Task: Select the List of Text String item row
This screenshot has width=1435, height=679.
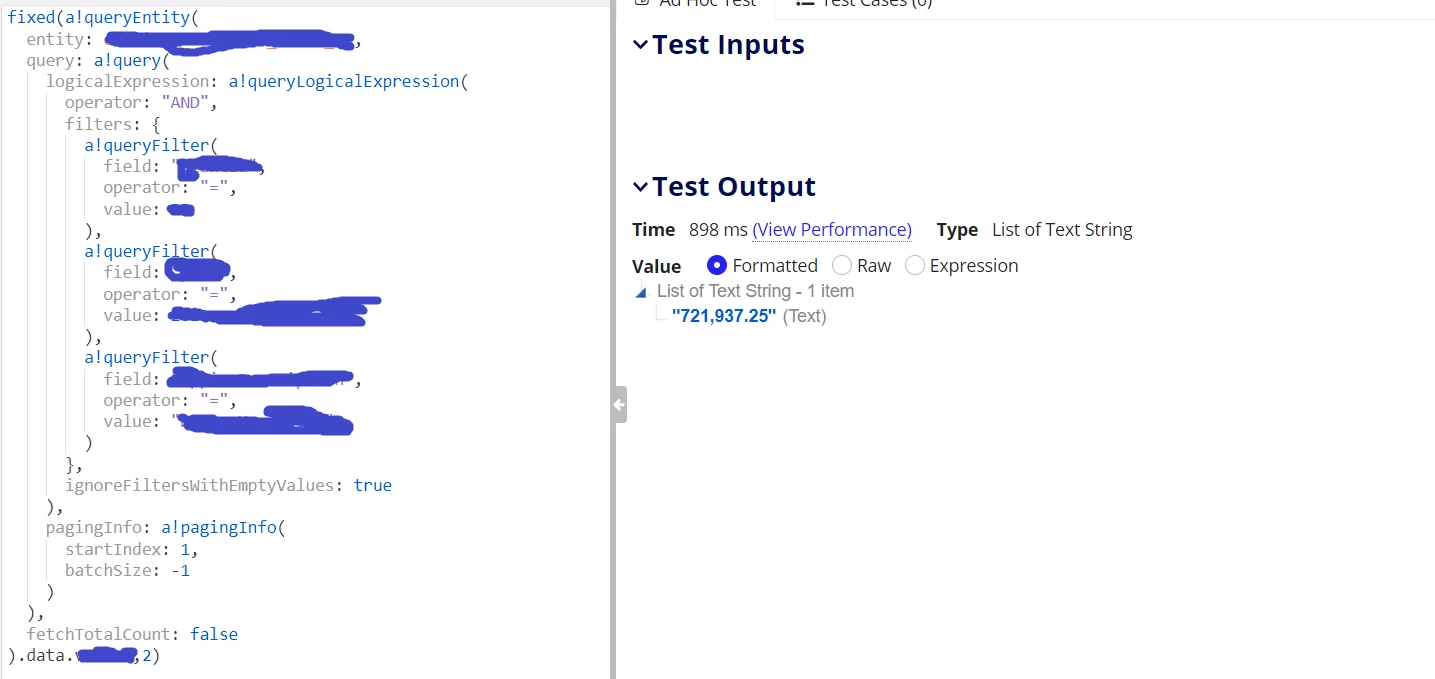Action: pos(755,291)
